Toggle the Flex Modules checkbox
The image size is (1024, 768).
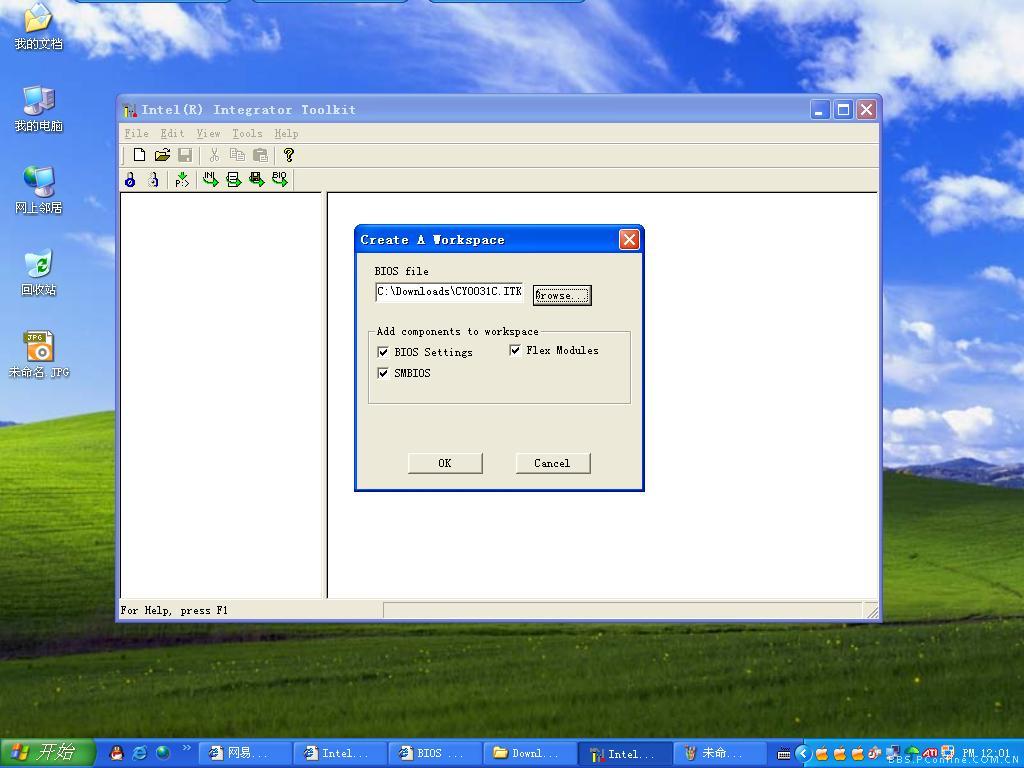tap(515, 351)
